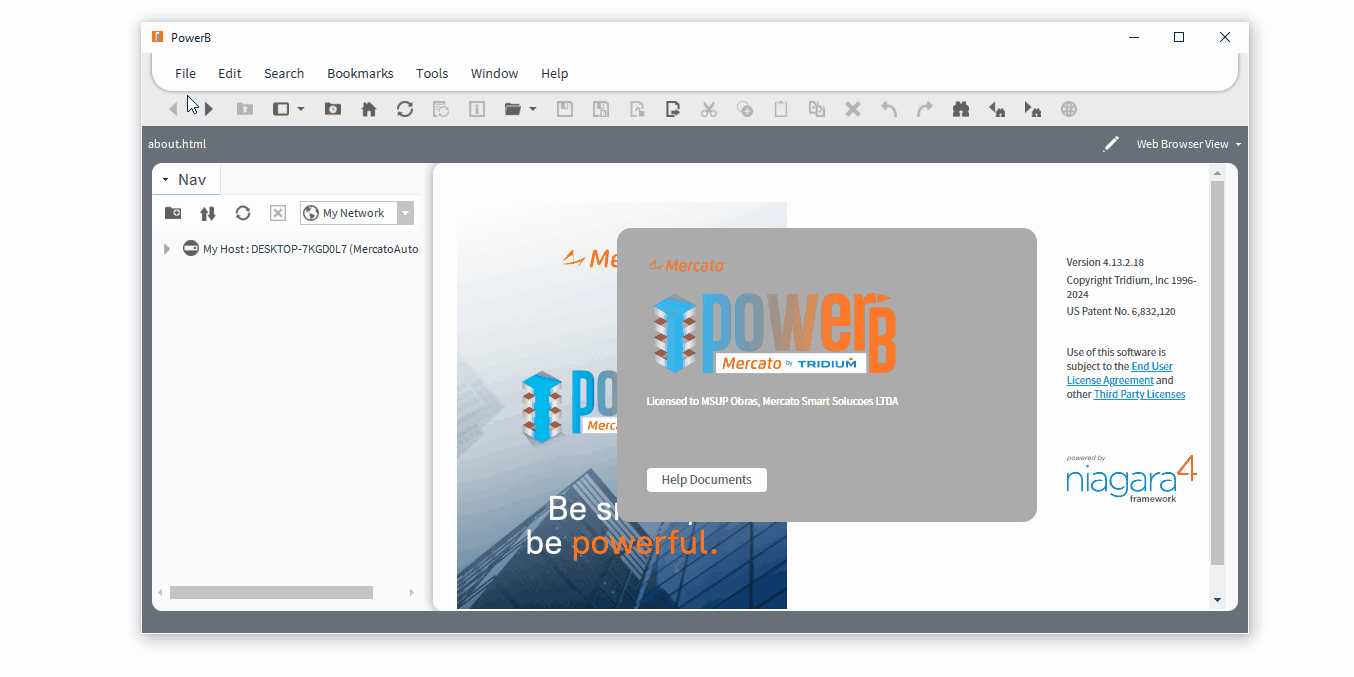Viewport: 1354px width, 677px height.
Task: Click the pencil edit icon near Web Browser View
Action: click(1111, 144)
